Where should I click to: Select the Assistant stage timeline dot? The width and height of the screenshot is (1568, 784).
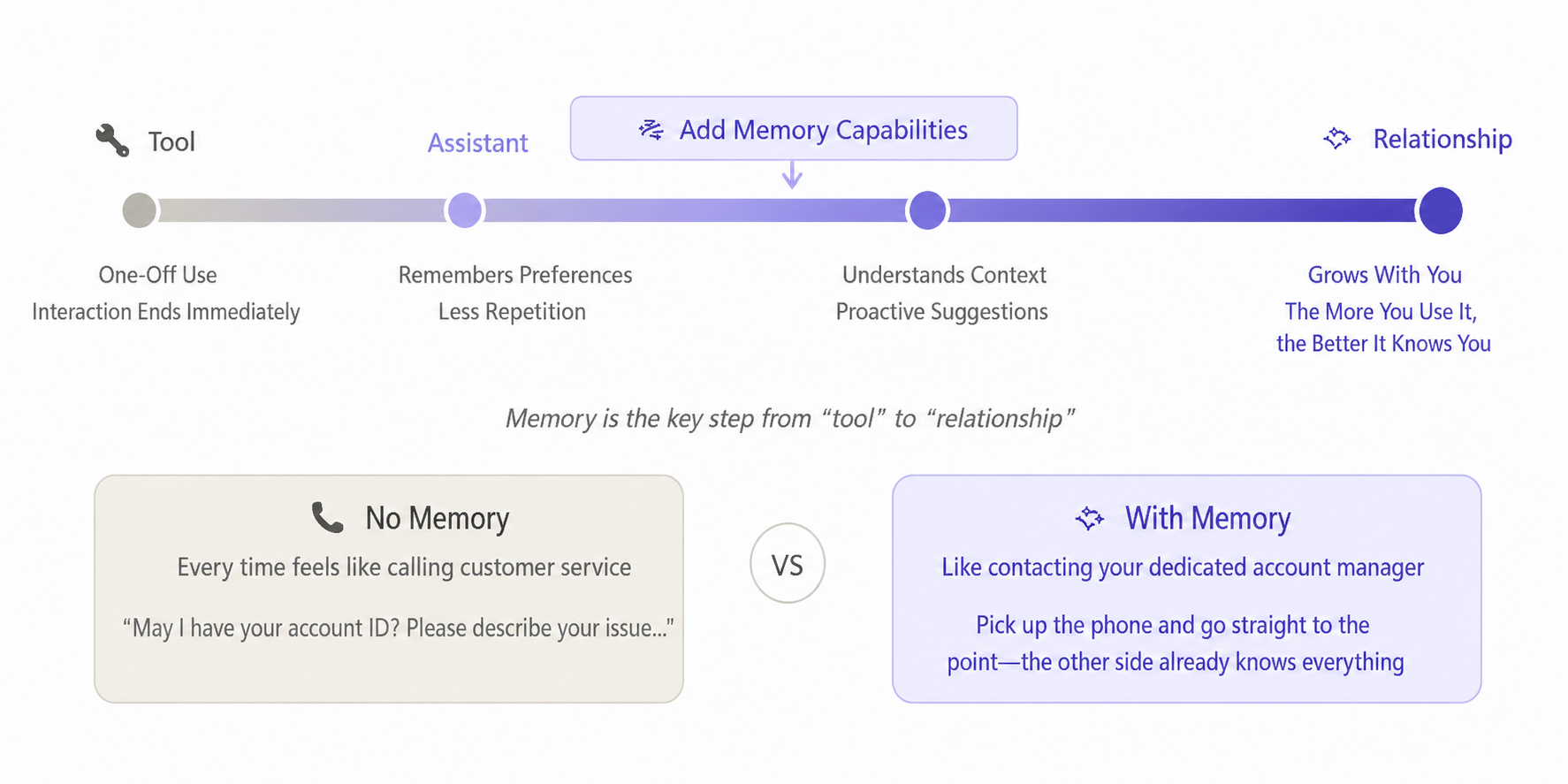click(x=465, y=210)
